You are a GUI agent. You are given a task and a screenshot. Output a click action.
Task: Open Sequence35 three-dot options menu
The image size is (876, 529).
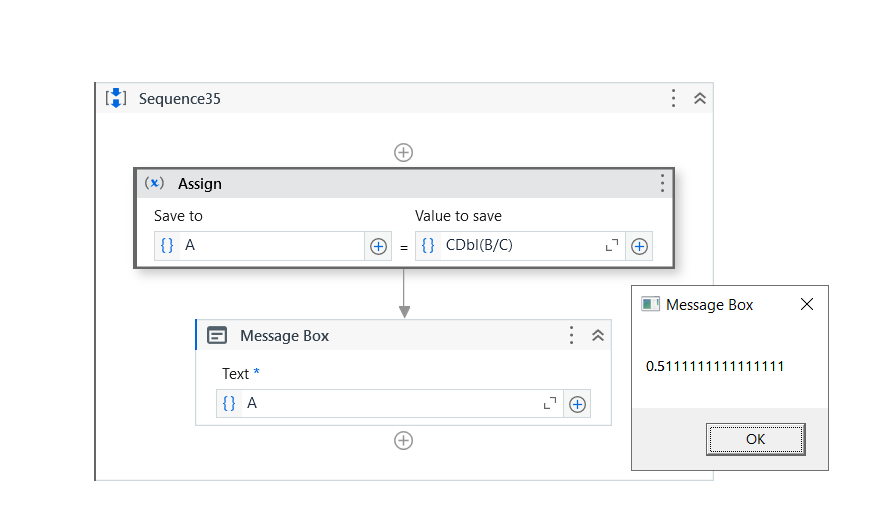click(674, 98)
